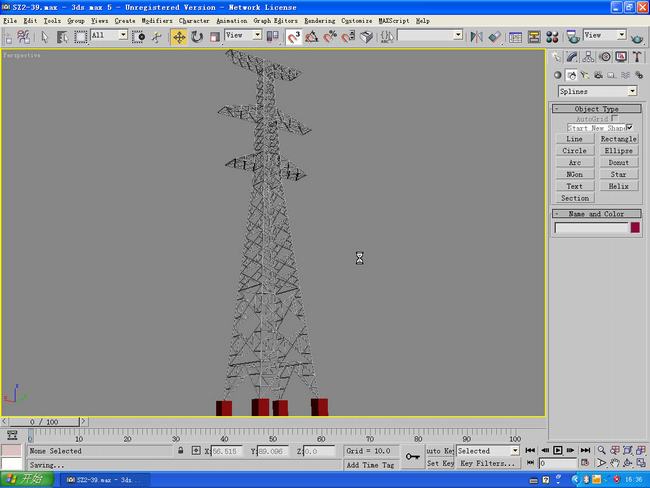The height and width of the screenshot is (488, 650).
Task: Open the Material Editor spheres icon
Action: (552, 37)
